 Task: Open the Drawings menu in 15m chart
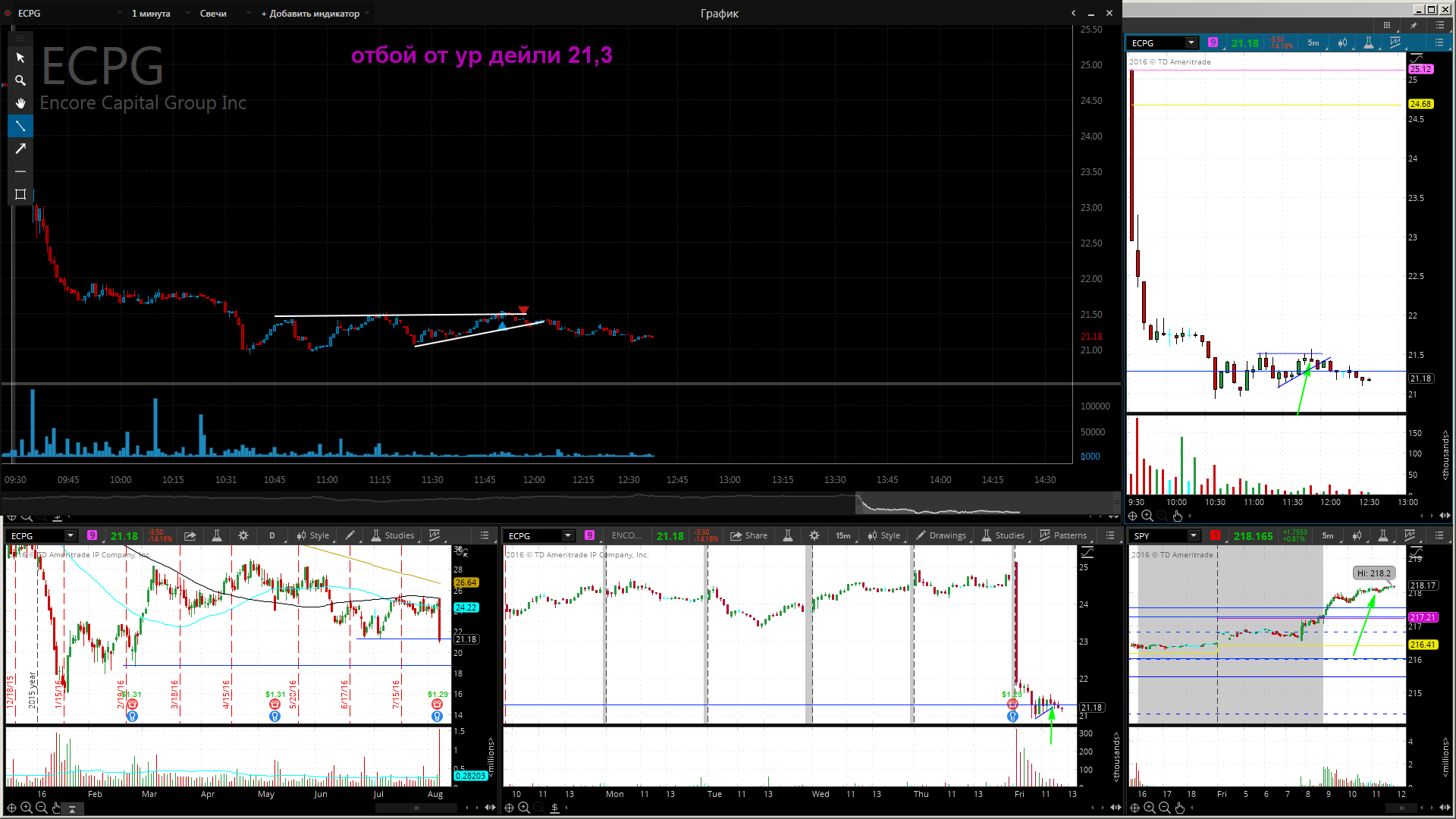[940, 535]
